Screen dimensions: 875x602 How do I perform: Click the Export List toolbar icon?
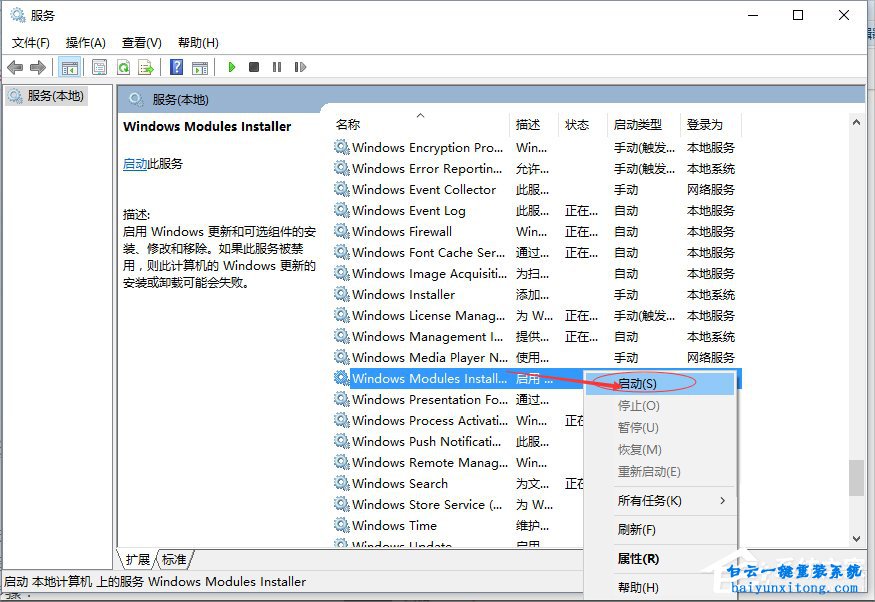click(x=146, y=67)
